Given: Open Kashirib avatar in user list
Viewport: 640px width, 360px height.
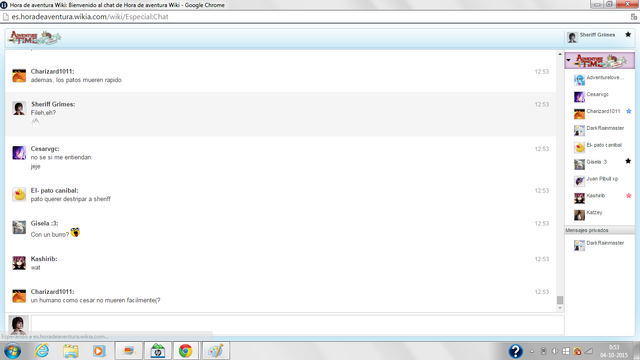Looking at the screenshot, I should [579, 198].
